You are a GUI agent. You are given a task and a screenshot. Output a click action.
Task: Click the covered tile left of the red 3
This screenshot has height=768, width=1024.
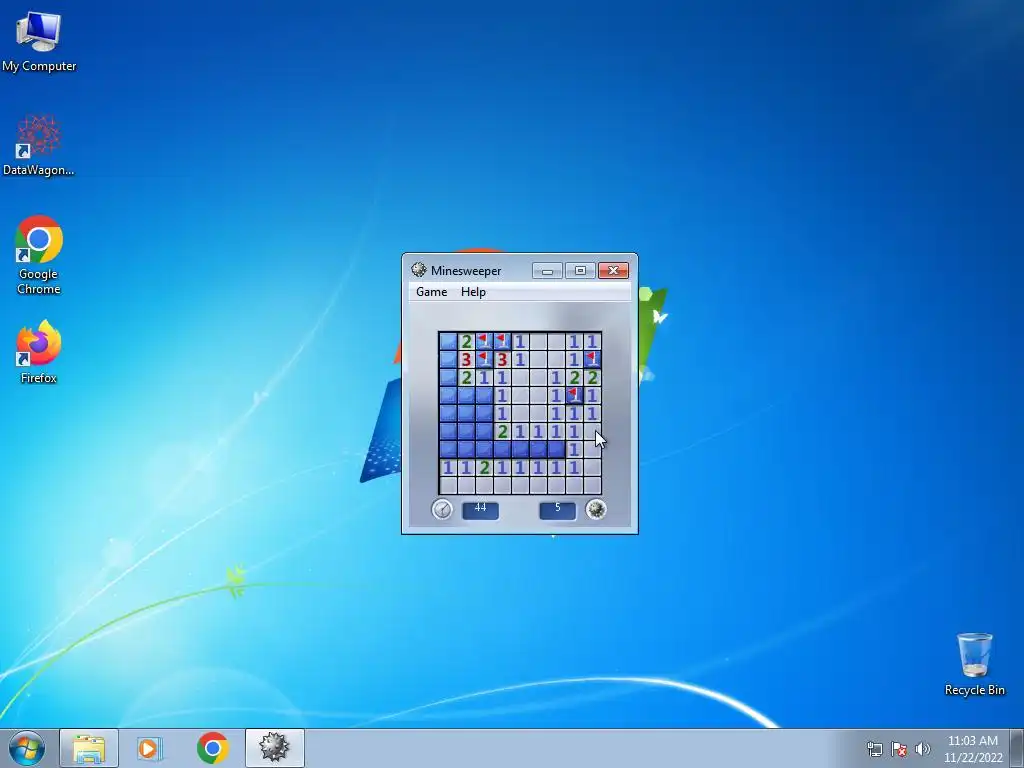(448, 359)
